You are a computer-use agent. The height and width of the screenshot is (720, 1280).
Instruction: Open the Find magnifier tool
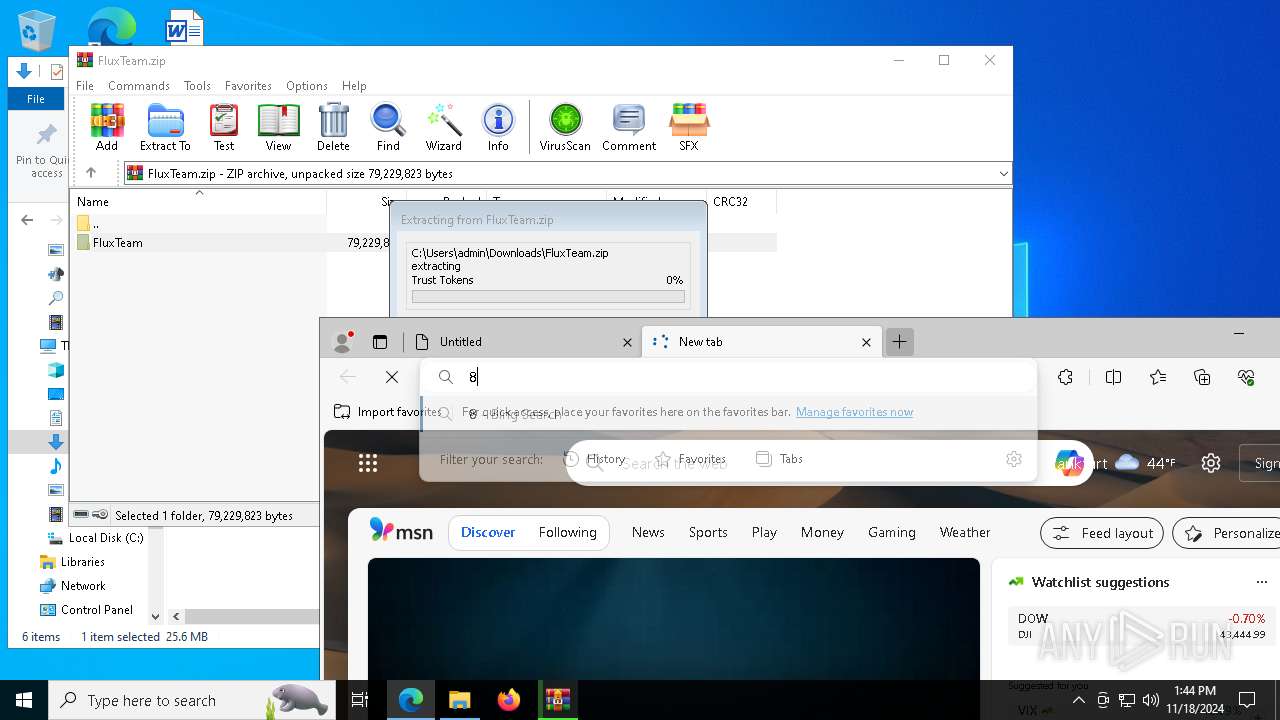pyautogui.click(x=388, y=127)
